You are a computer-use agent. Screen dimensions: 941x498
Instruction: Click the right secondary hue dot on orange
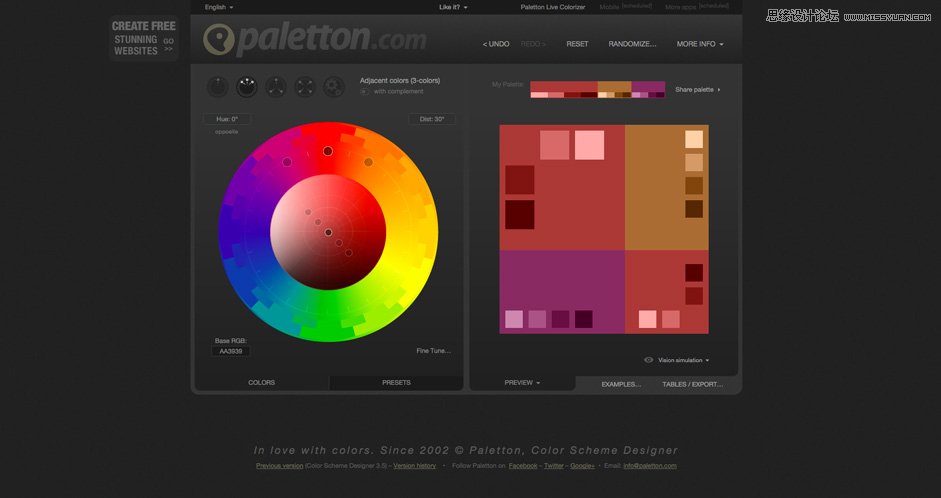[368, 162]
